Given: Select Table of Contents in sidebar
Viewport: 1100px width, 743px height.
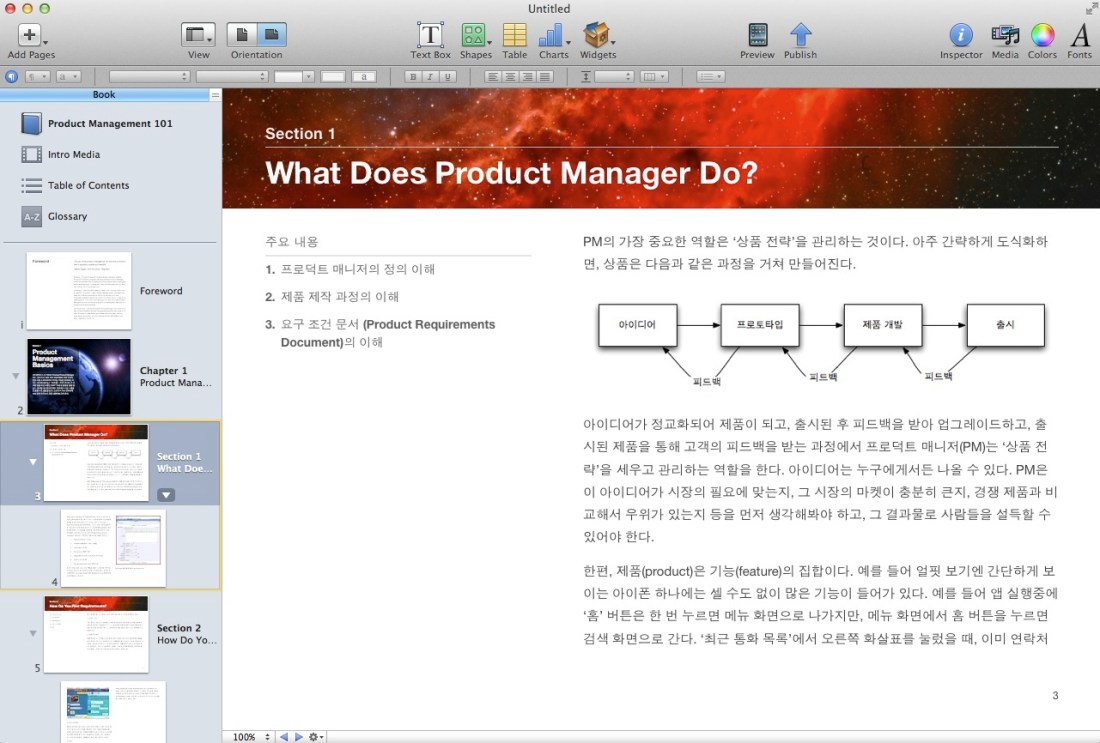Looking at the screenshot, I should click(x=88, y=185).
